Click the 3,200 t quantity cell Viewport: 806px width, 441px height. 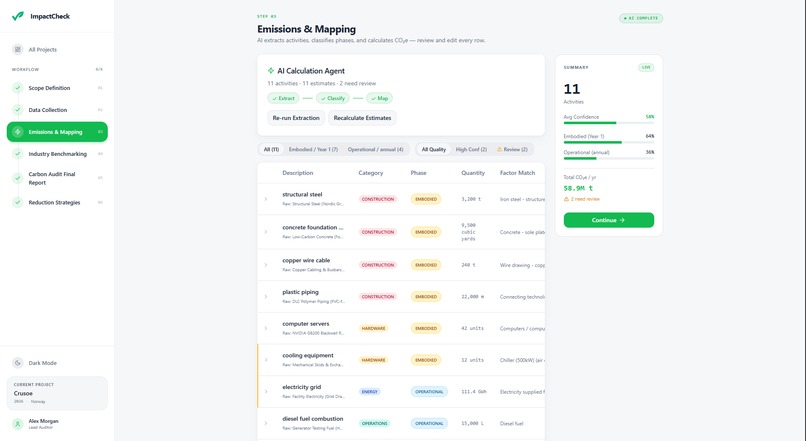click(x=471, y=199)
